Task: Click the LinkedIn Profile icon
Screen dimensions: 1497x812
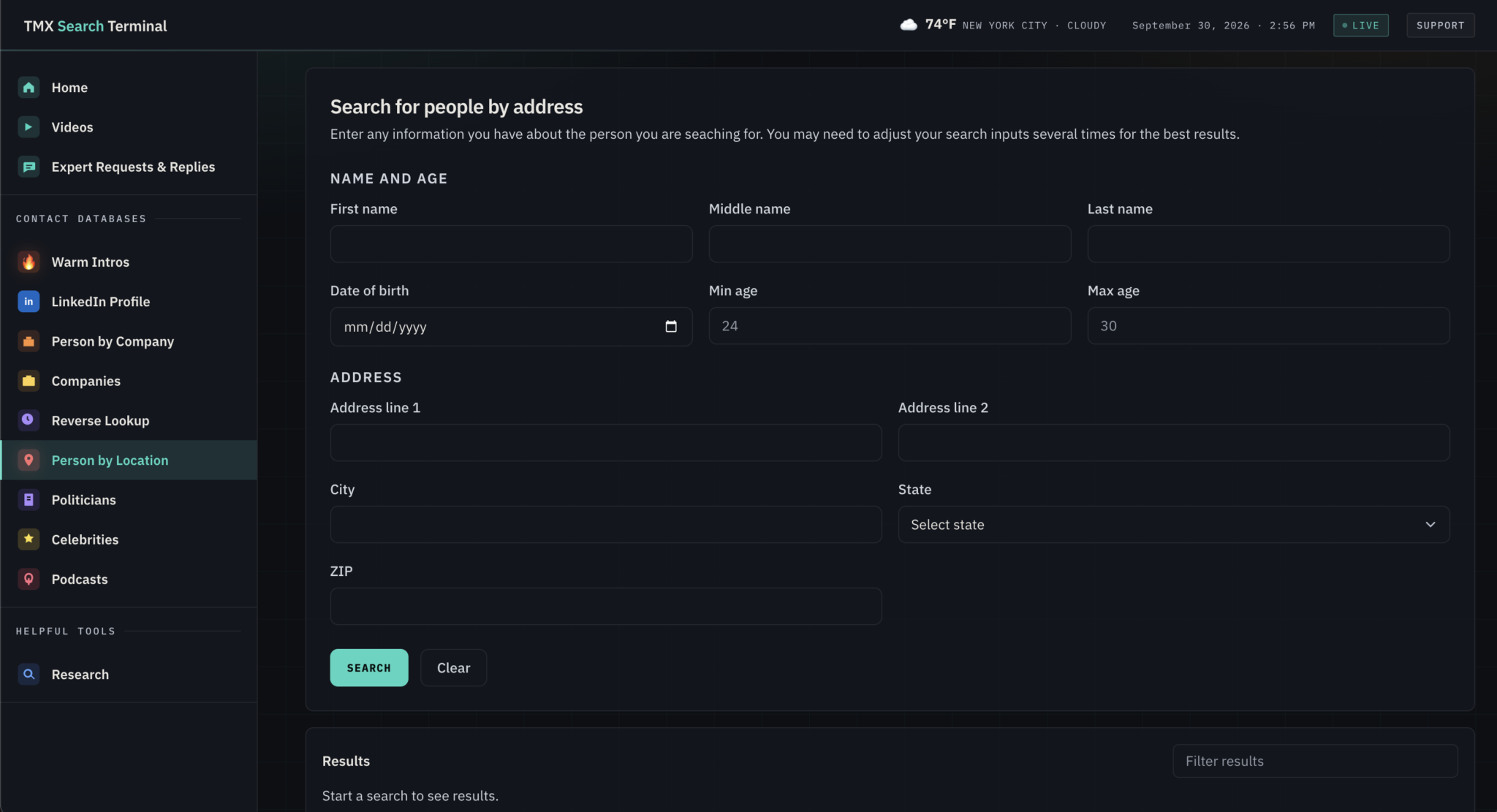Action: (x=29, y=301)
